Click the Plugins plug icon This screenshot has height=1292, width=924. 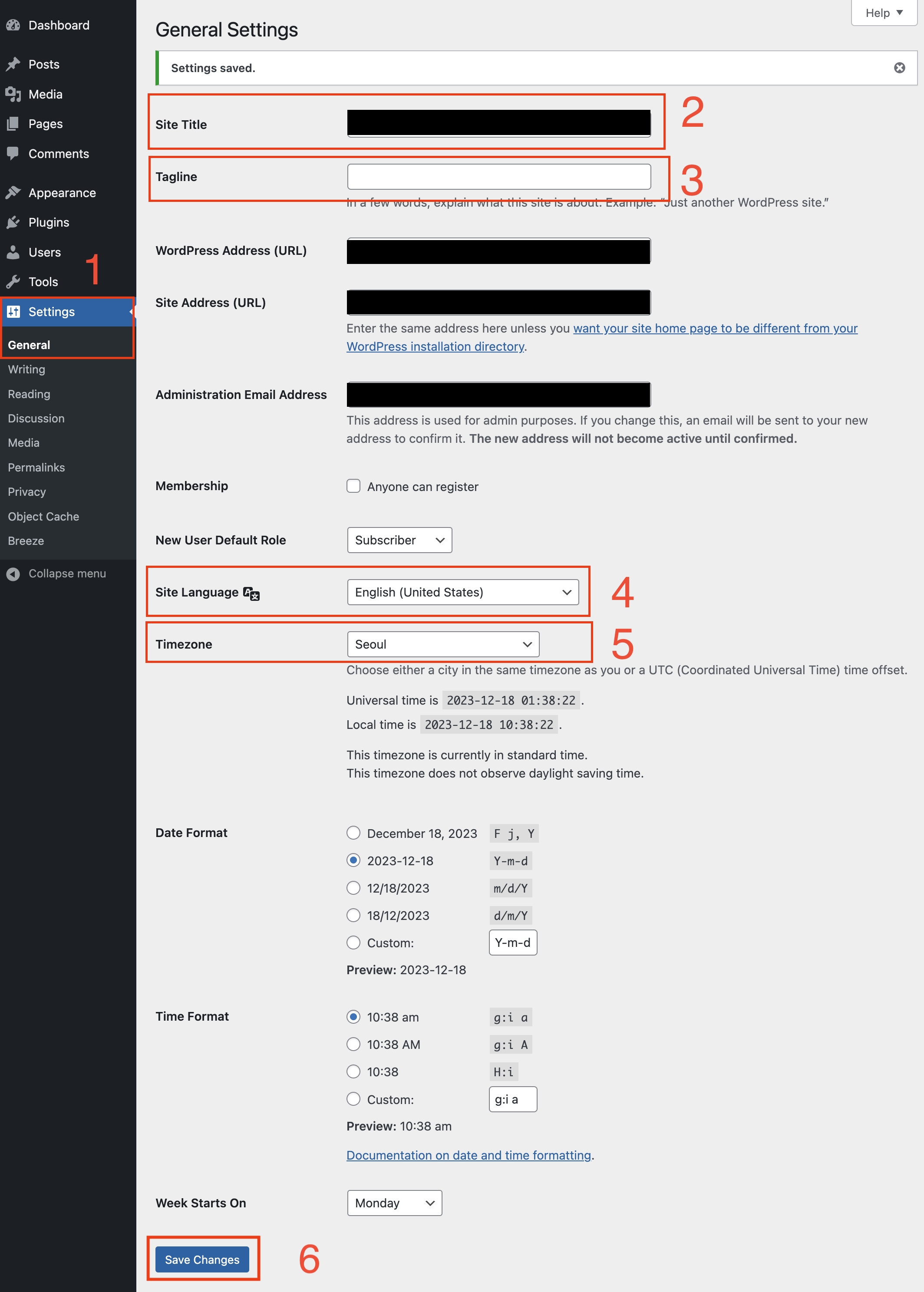[x=13, y=222]
